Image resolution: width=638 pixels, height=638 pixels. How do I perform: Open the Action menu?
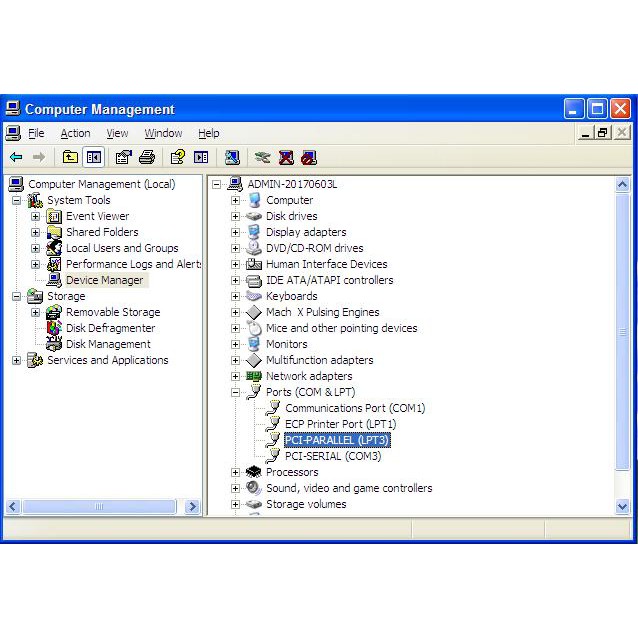tap(75, 133)
